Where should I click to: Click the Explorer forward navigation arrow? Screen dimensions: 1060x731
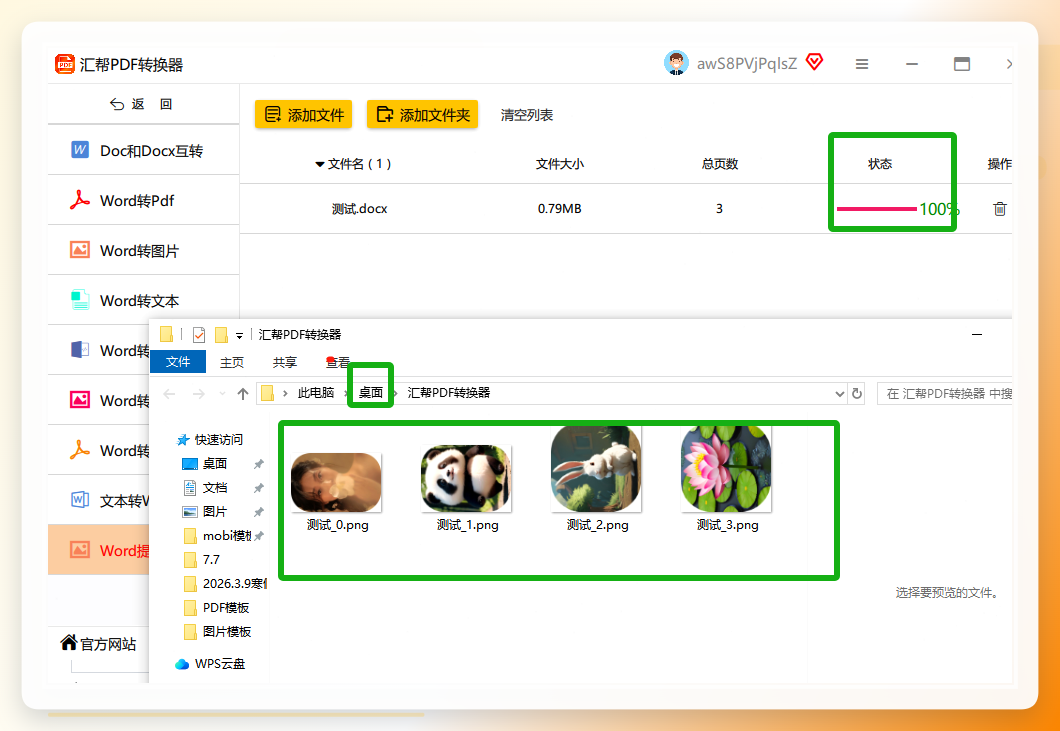(199, 394)
